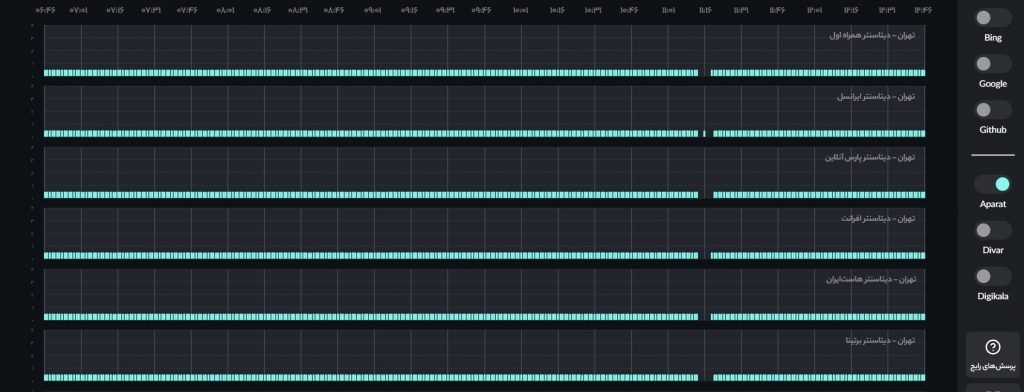Select the تهران - دیتاسنتر پارس آنلاین chart title
The image size is (1024, 392).
pos(870,157)
